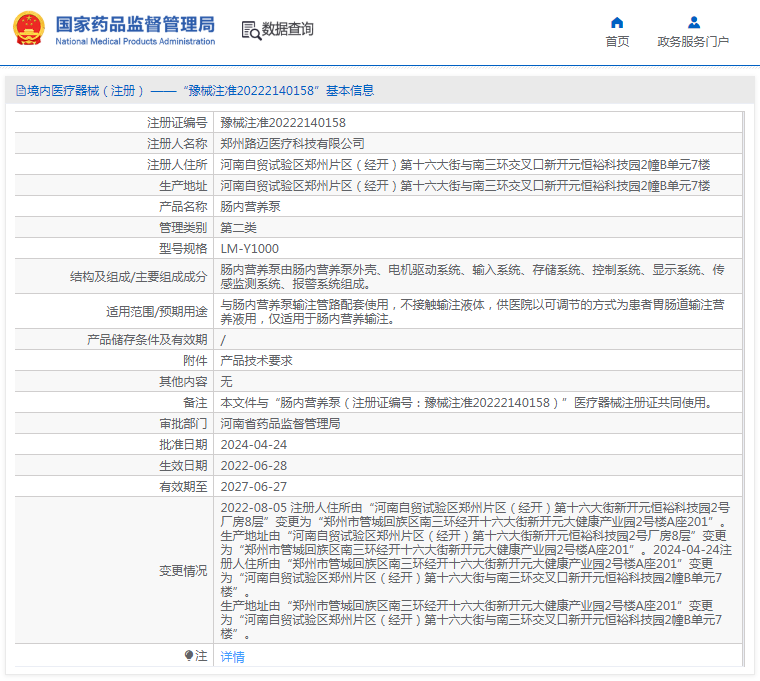760x681 pixels.
Task: Select the 注册人住所 address value
Action: point(465,165)
